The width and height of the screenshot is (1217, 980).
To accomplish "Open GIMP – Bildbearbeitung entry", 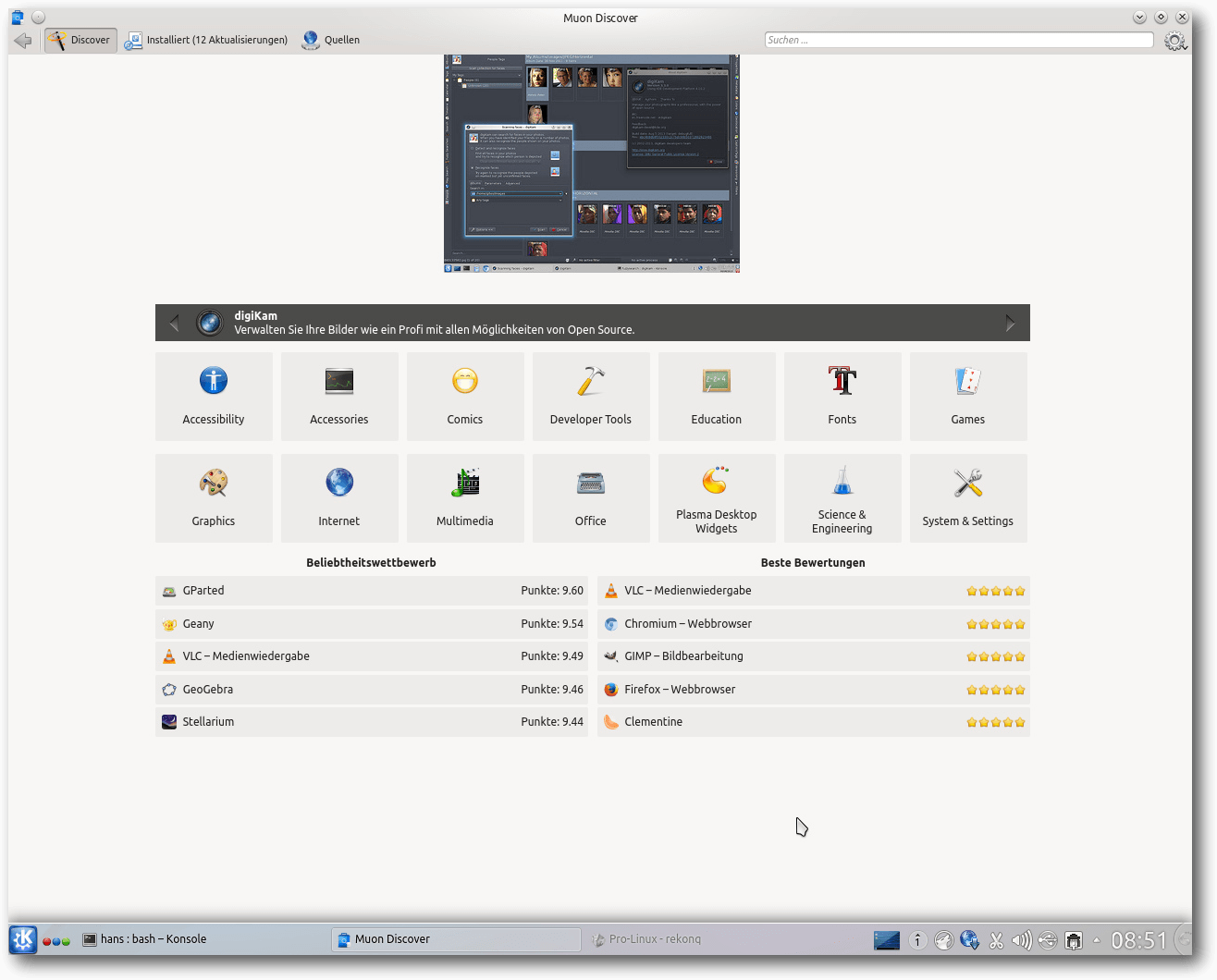I will coord(814,656).
